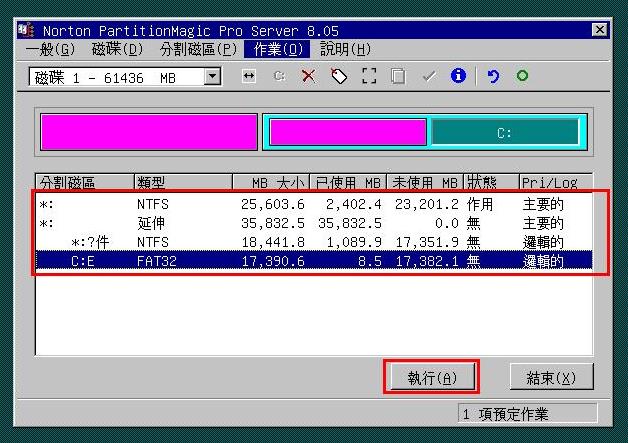Viewport: 628px width, 443px height.
Task: Select the magenta logical partition in extended block
Action: (348, 132)
